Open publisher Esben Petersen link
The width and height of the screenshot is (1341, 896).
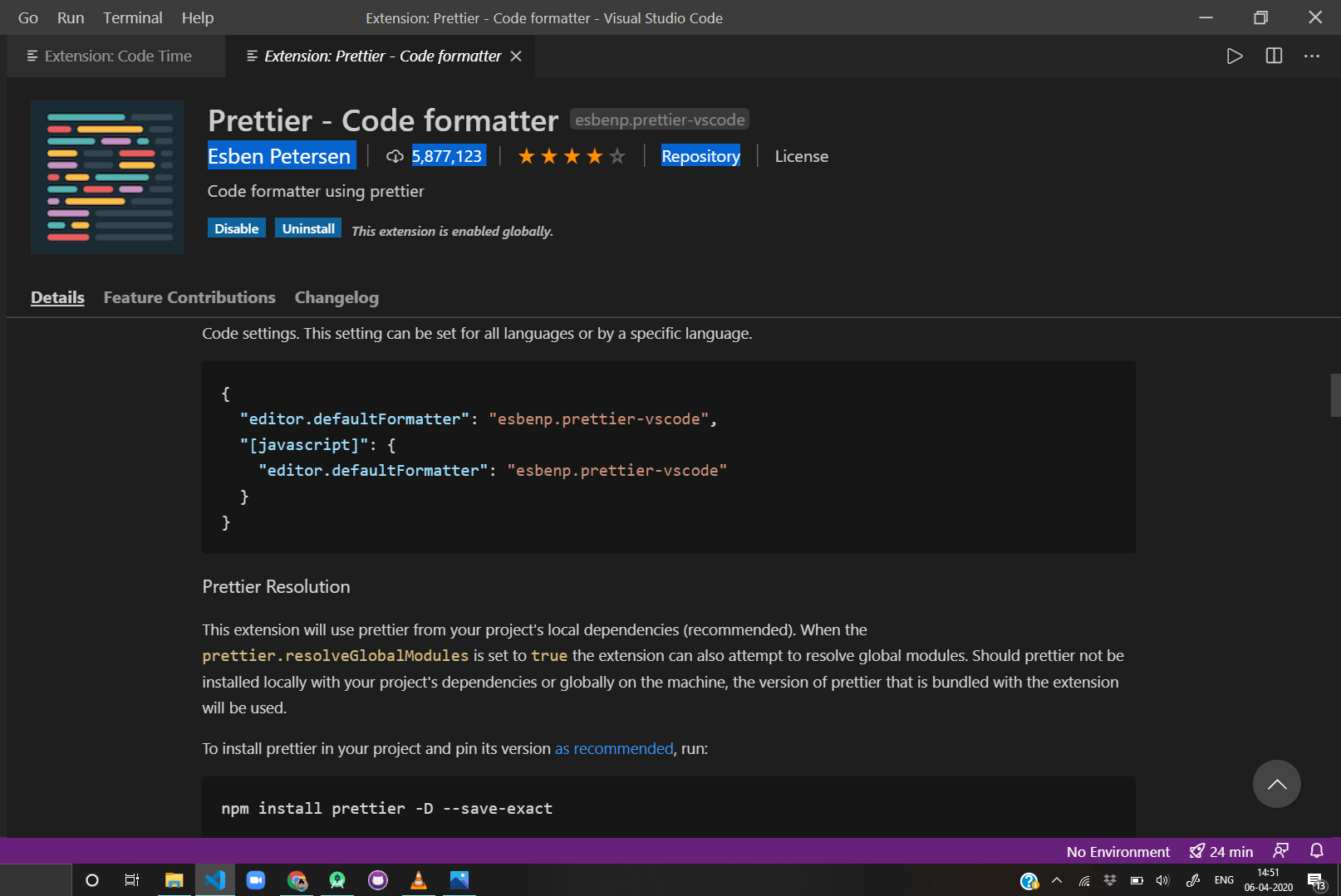(x=280, y=156)
